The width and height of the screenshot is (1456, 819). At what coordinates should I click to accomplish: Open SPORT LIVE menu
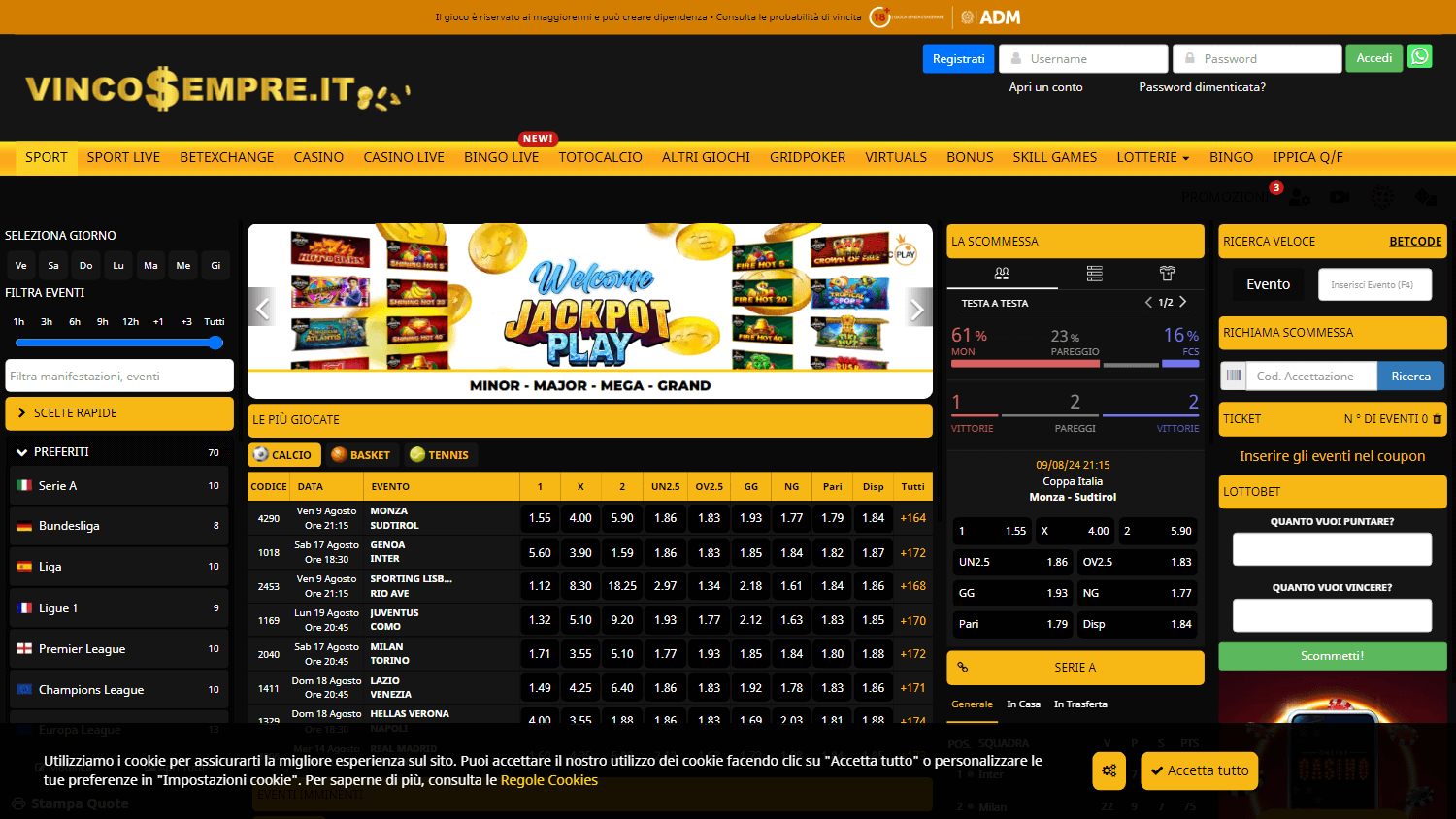point(123,157)
